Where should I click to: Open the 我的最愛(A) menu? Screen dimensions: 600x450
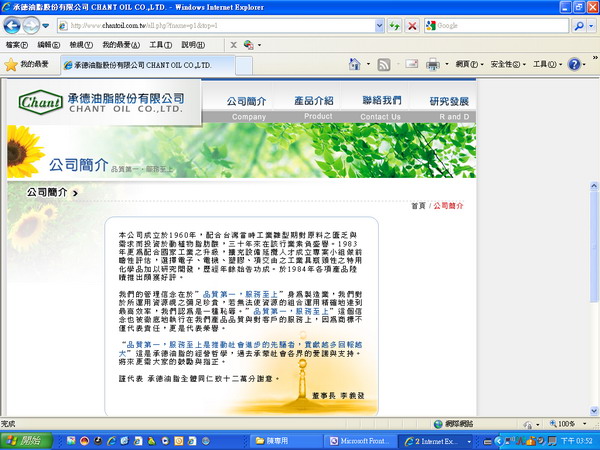coord(121,45)
